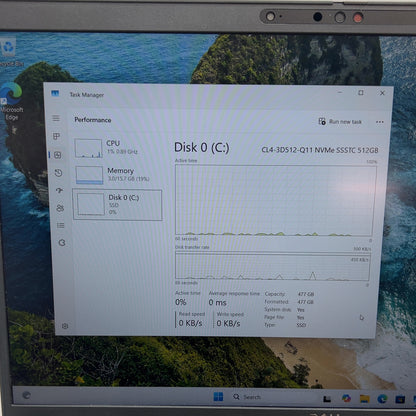
Task: Click the Active time 0% value
Action: point(181,302)
